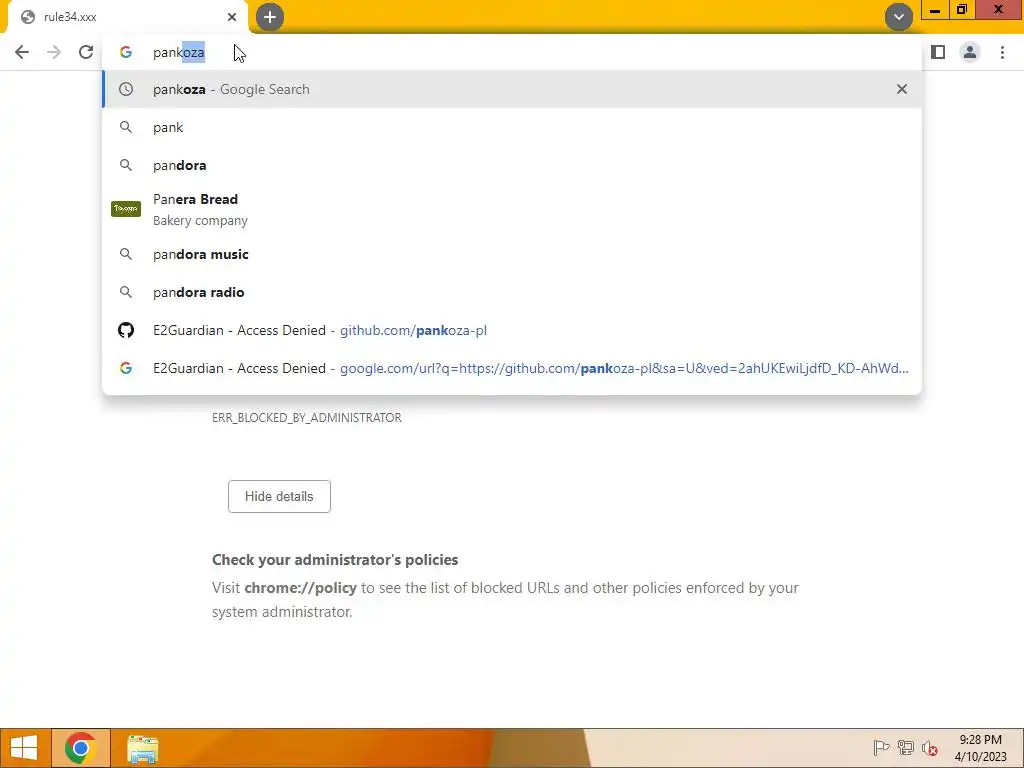Choose the pankoza Google Search suggestion
1024x768 pixels.
click(x=512, y=89)
